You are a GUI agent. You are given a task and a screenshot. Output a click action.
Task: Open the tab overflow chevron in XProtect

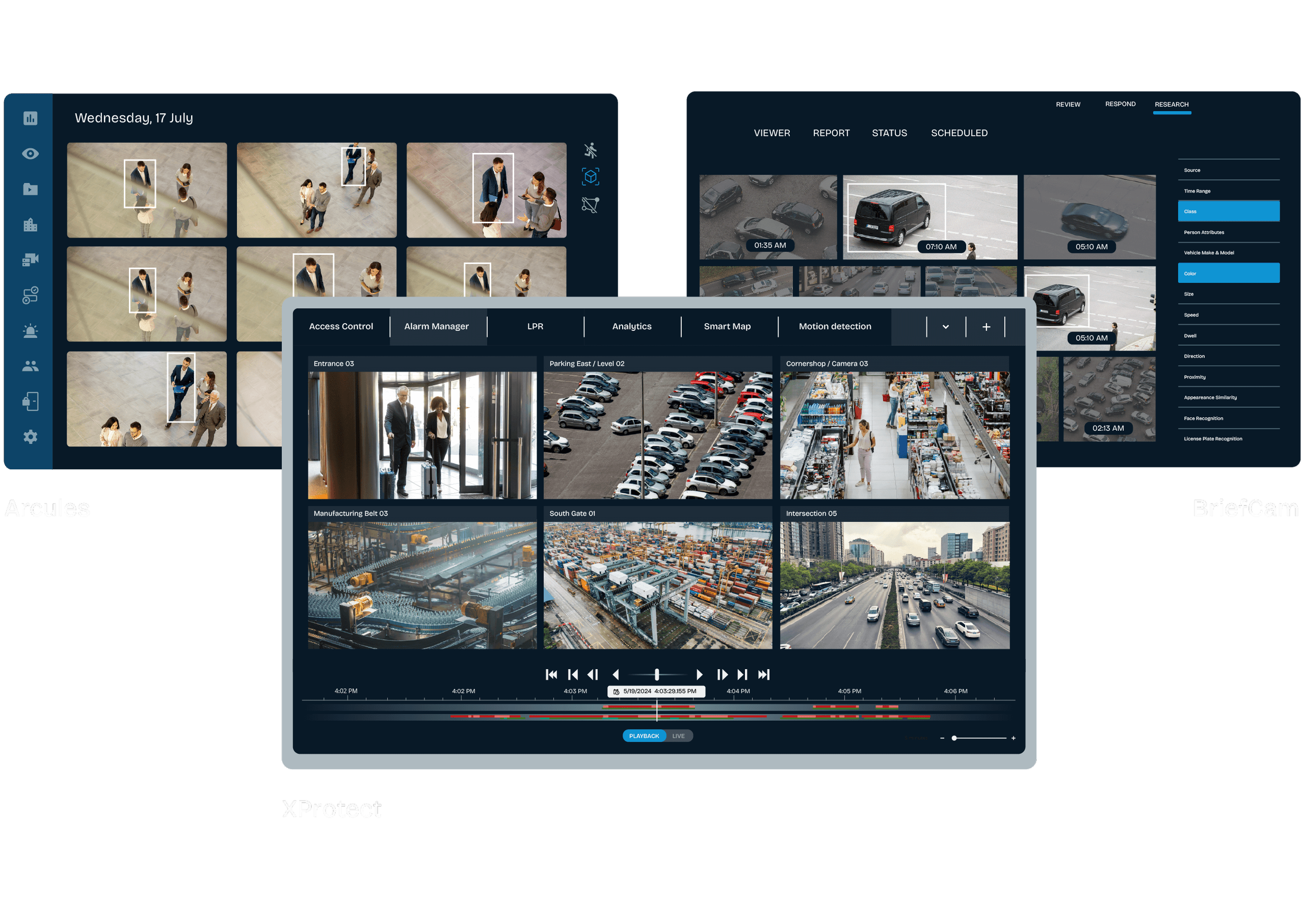[x=945, y=327]
